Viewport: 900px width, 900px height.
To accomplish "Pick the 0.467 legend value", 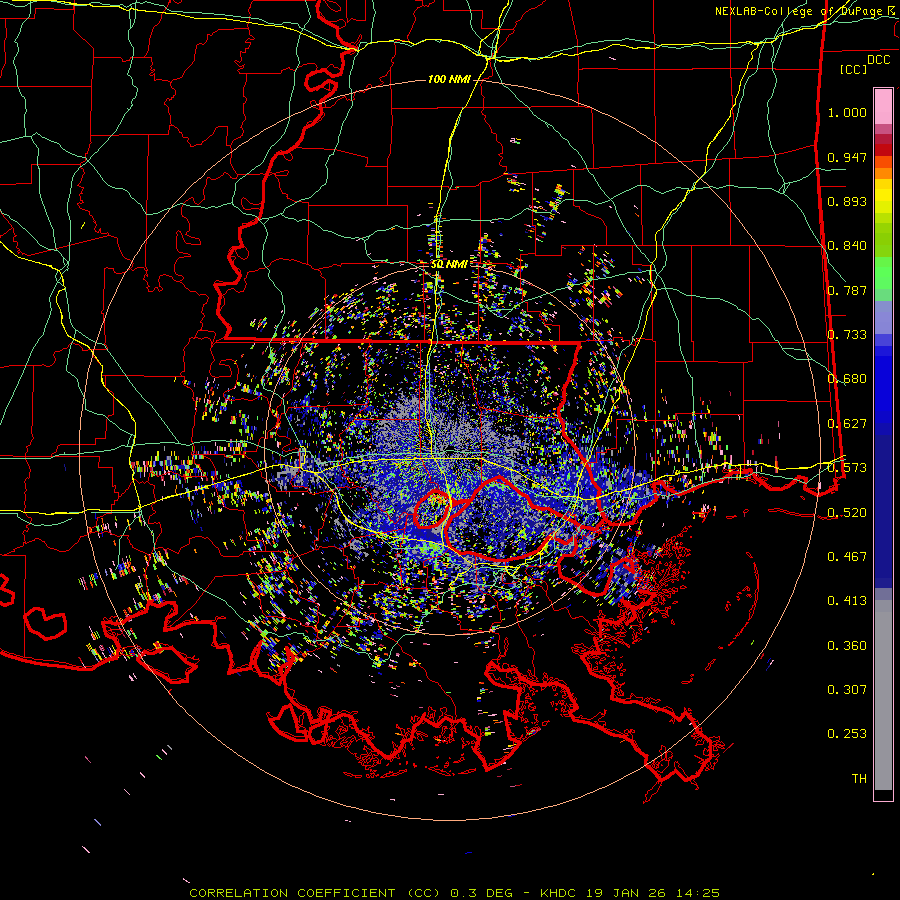I will pos(847,556).
